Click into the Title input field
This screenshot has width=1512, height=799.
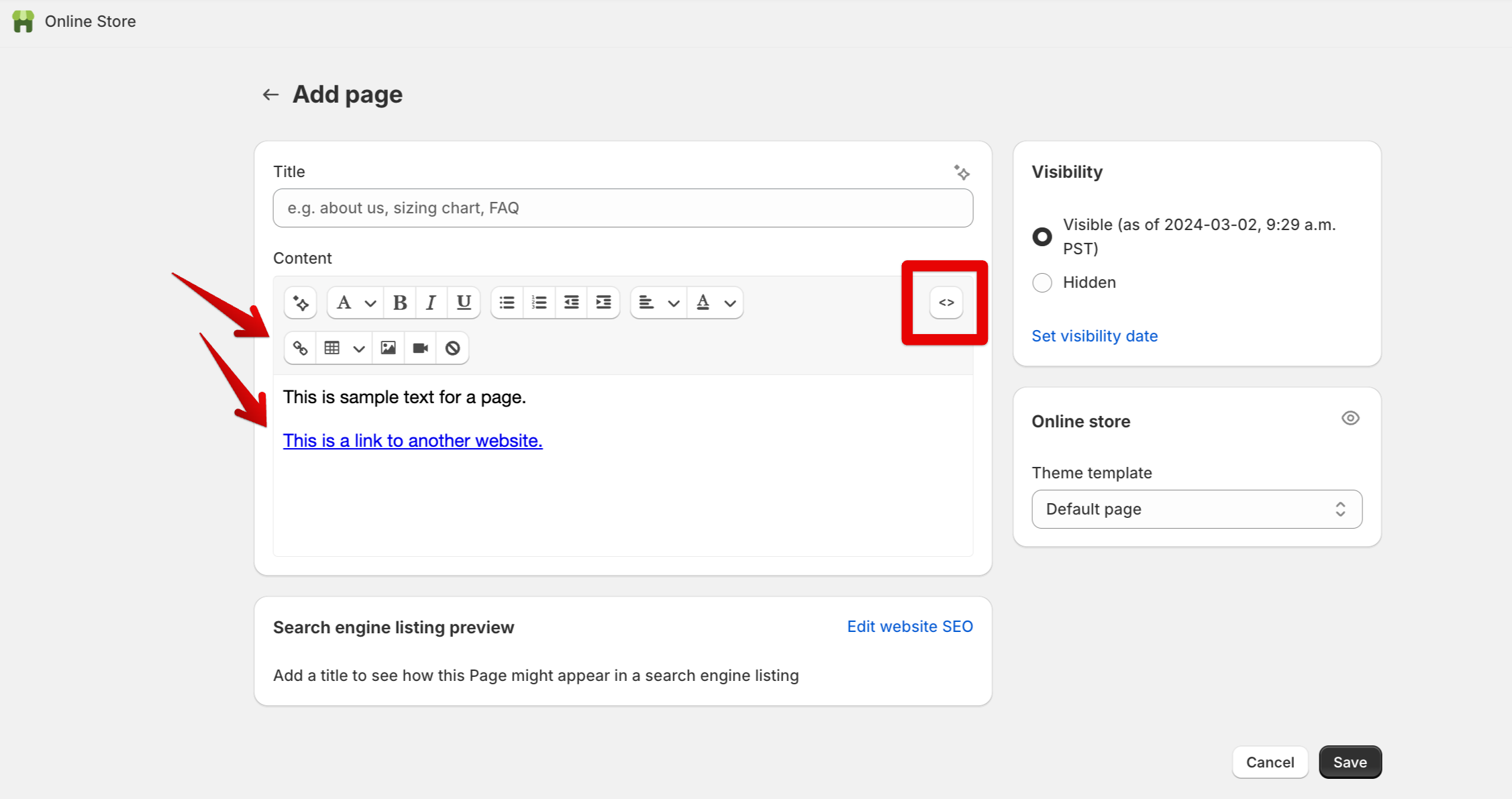[622, 208]
